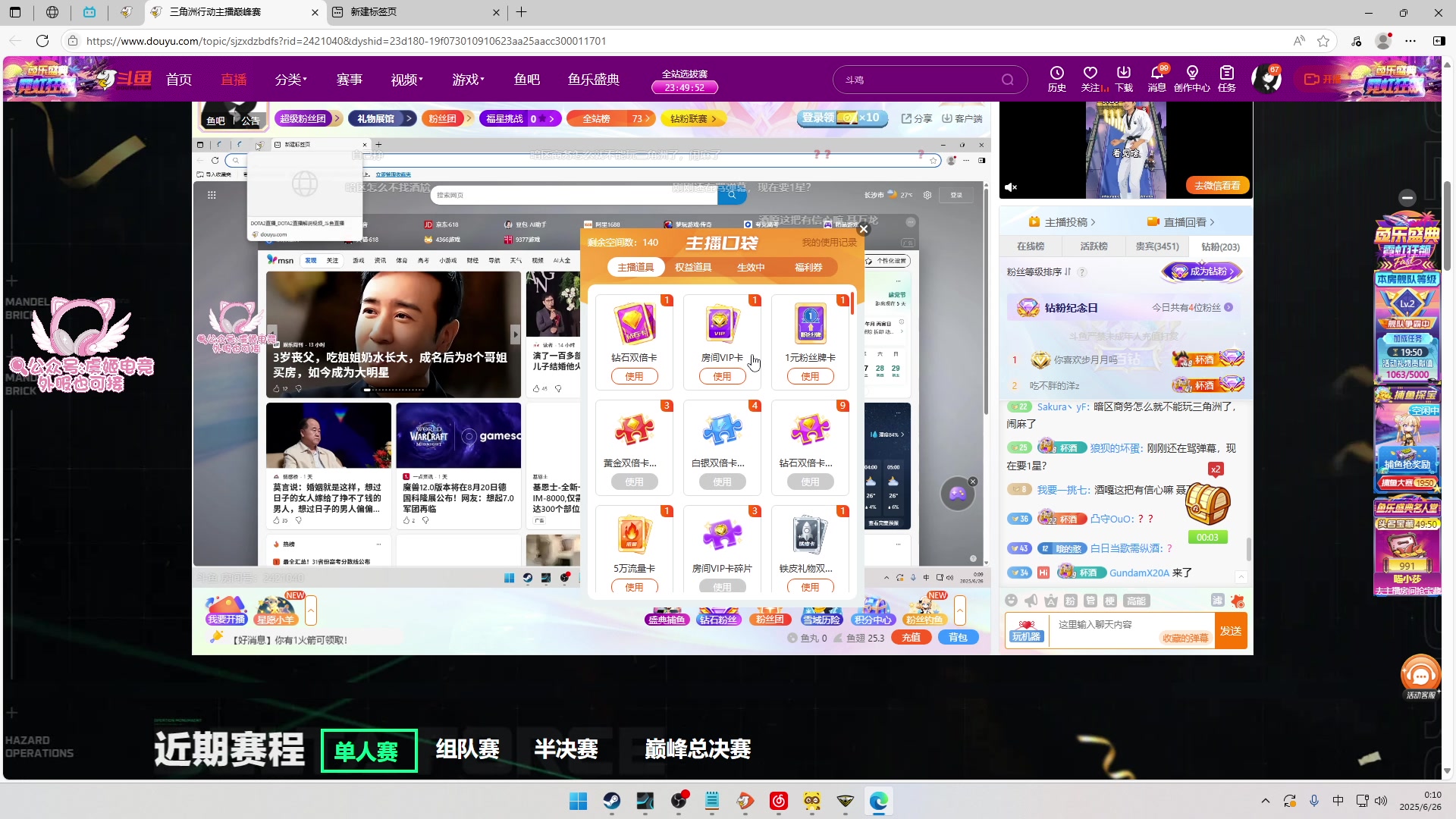Screen dimensions: 1456x819
Task: Click the 星愿小羊 icon
Action: point(275,611)
